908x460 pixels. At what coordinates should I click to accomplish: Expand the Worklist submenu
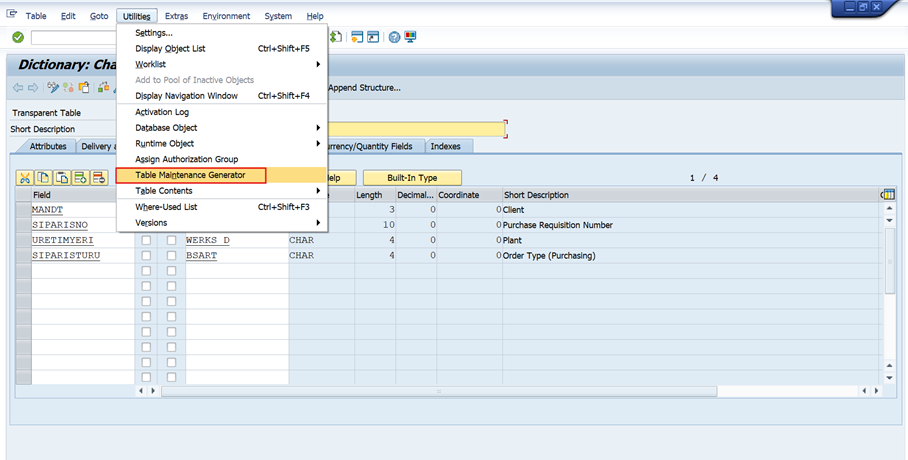click(319, 64)
